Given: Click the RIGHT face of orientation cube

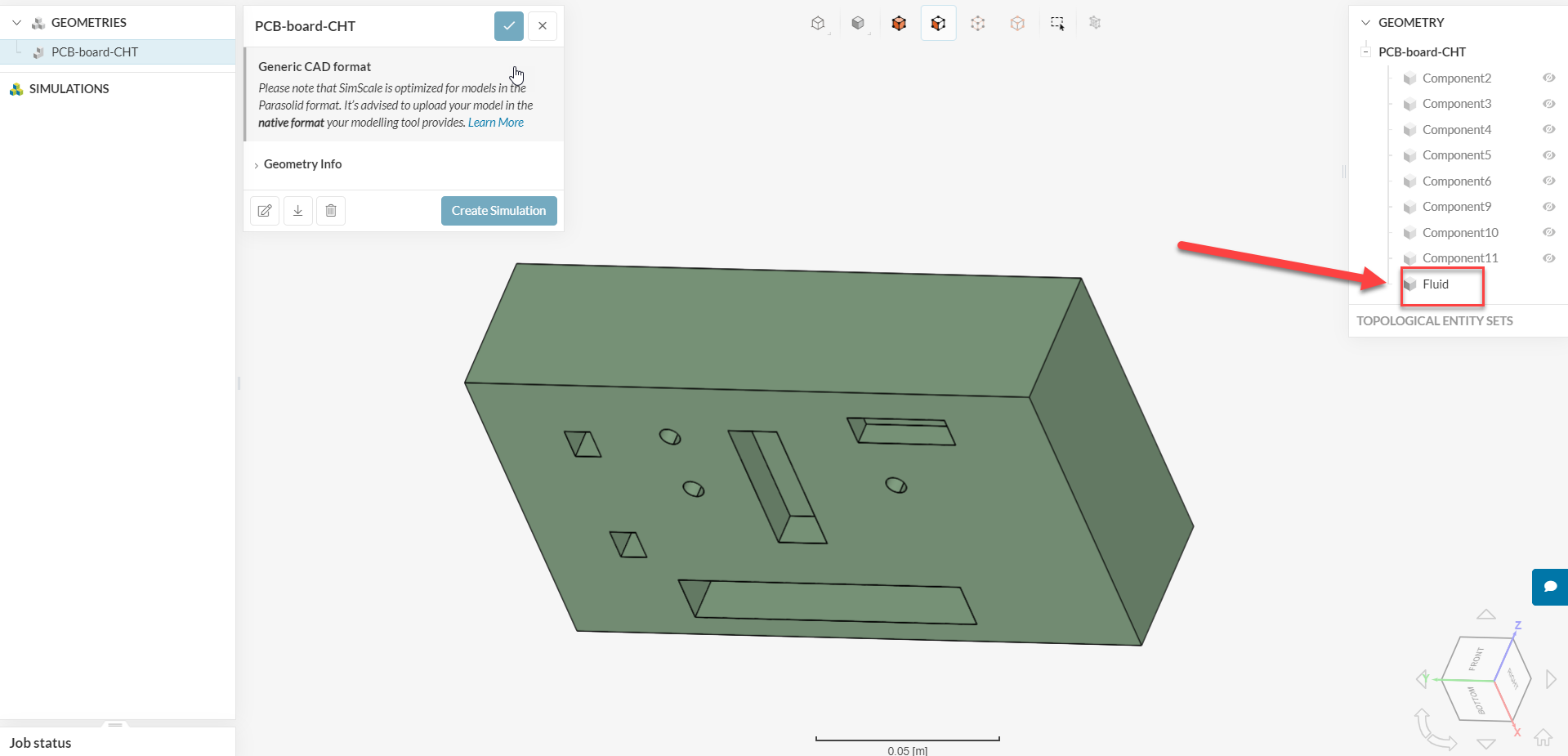Looking at the screenshot, I should click(x=1512, y=678).
